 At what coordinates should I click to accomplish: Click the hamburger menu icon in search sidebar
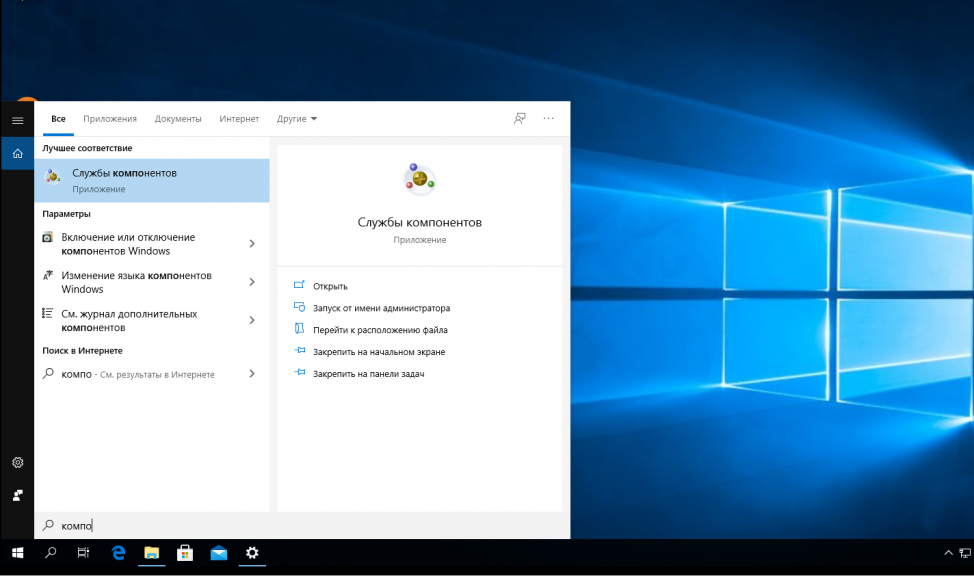(x=17, y=120)
